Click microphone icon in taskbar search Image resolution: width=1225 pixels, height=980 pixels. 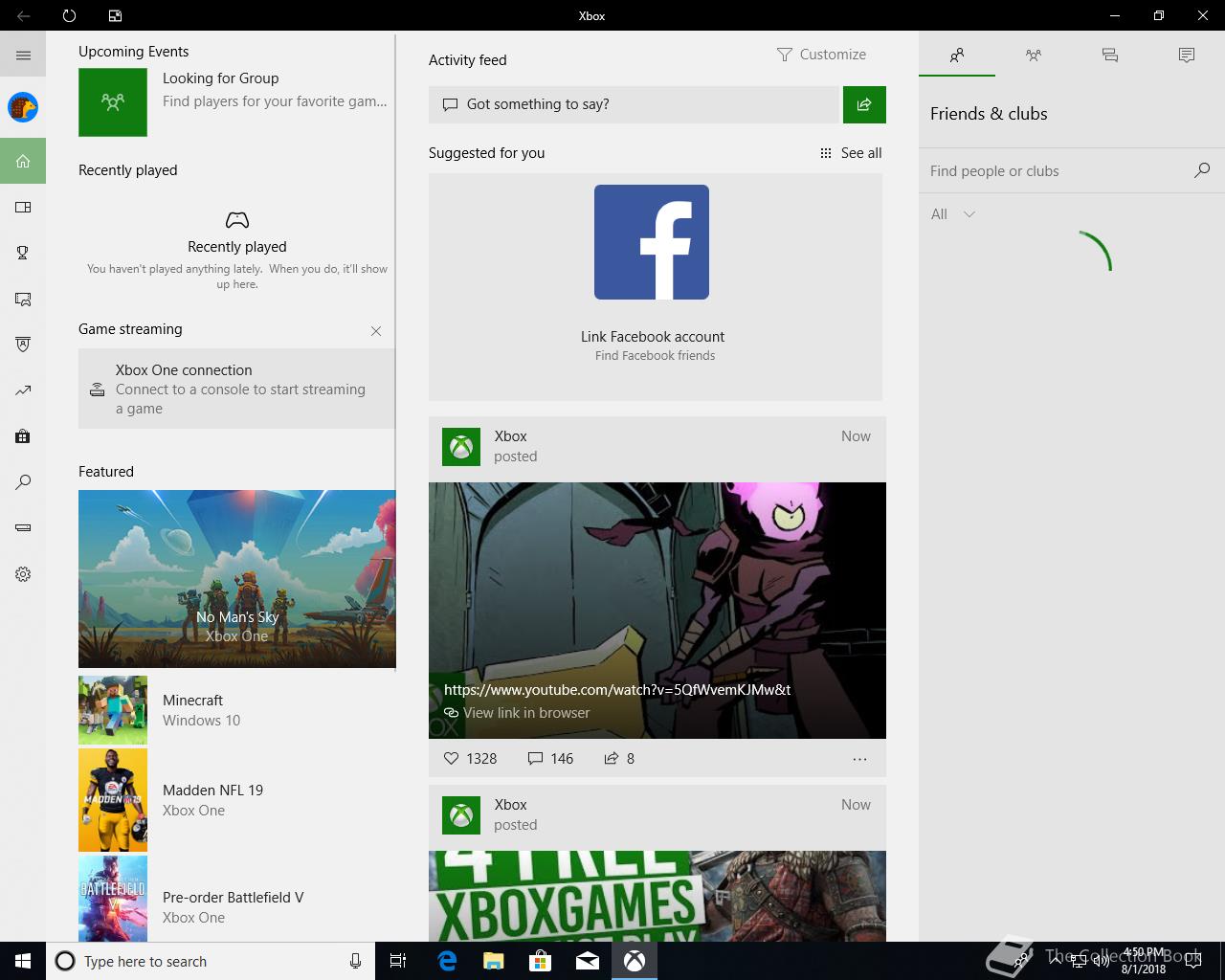point(355,961)
